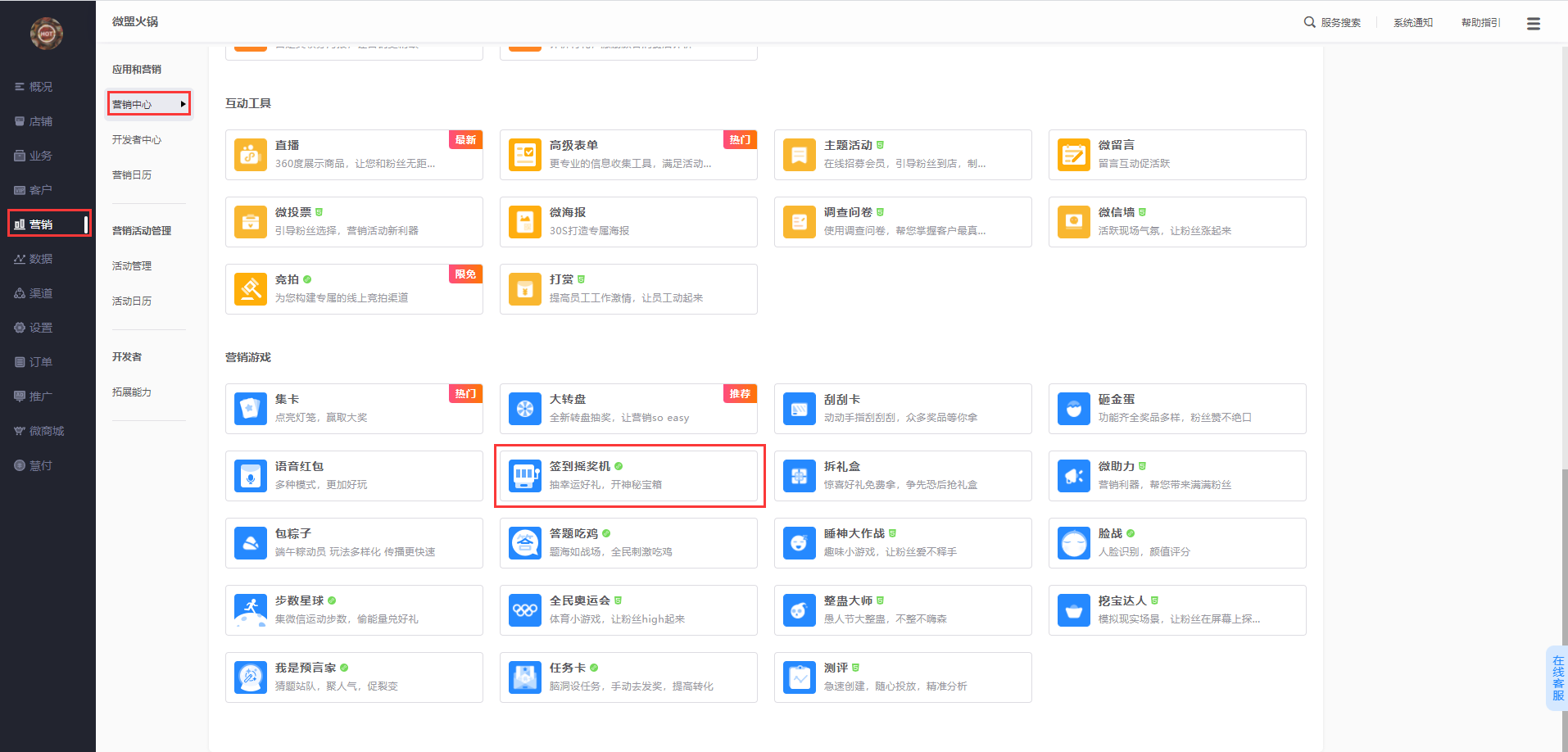Open the 帮助指引 help link
Image resolution: width=1568 pixels, height=752 pixels.
pos(1480,23)
